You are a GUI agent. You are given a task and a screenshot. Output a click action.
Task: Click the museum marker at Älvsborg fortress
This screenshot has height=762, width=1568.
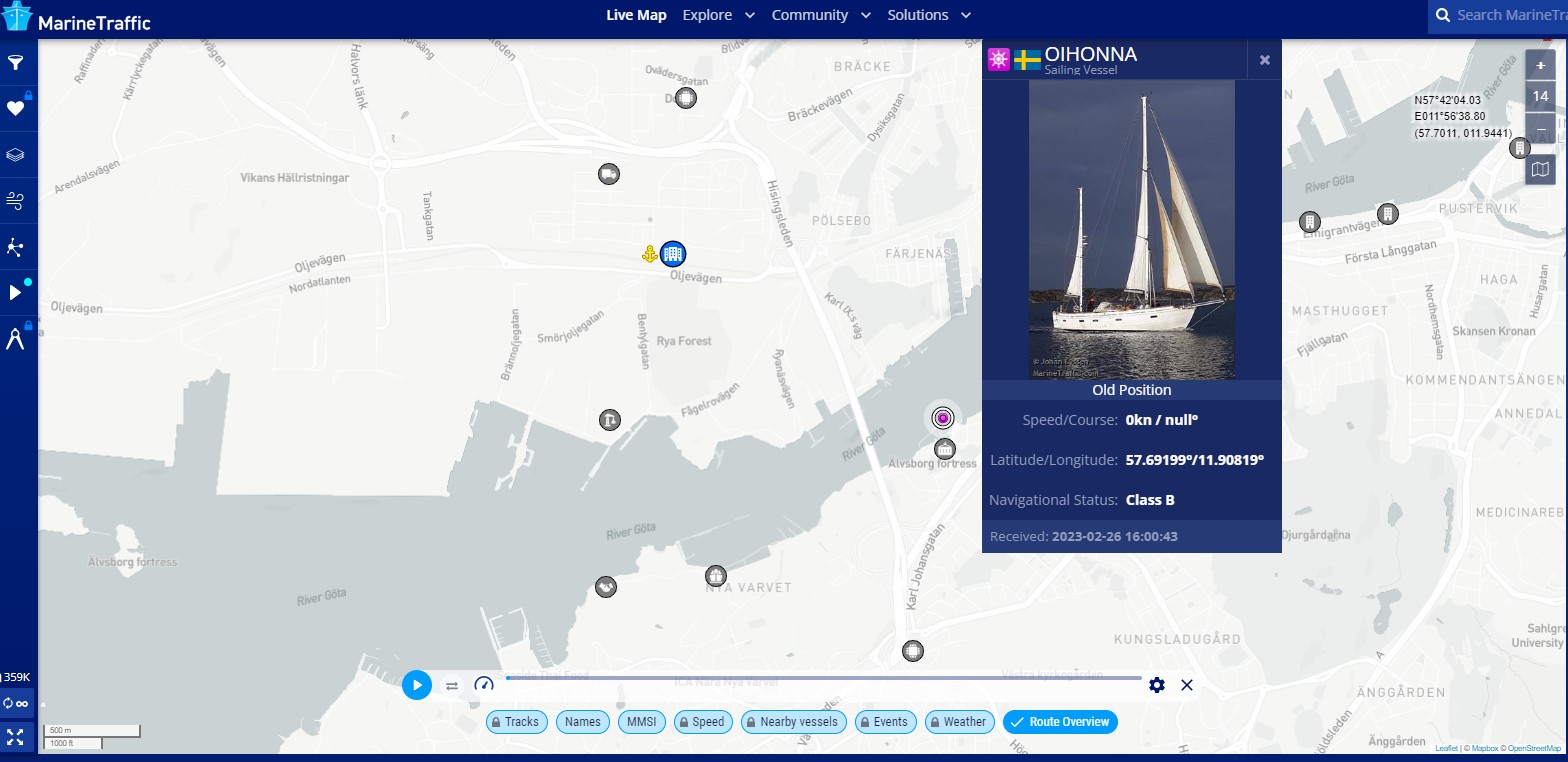click(x=944, y=448)
